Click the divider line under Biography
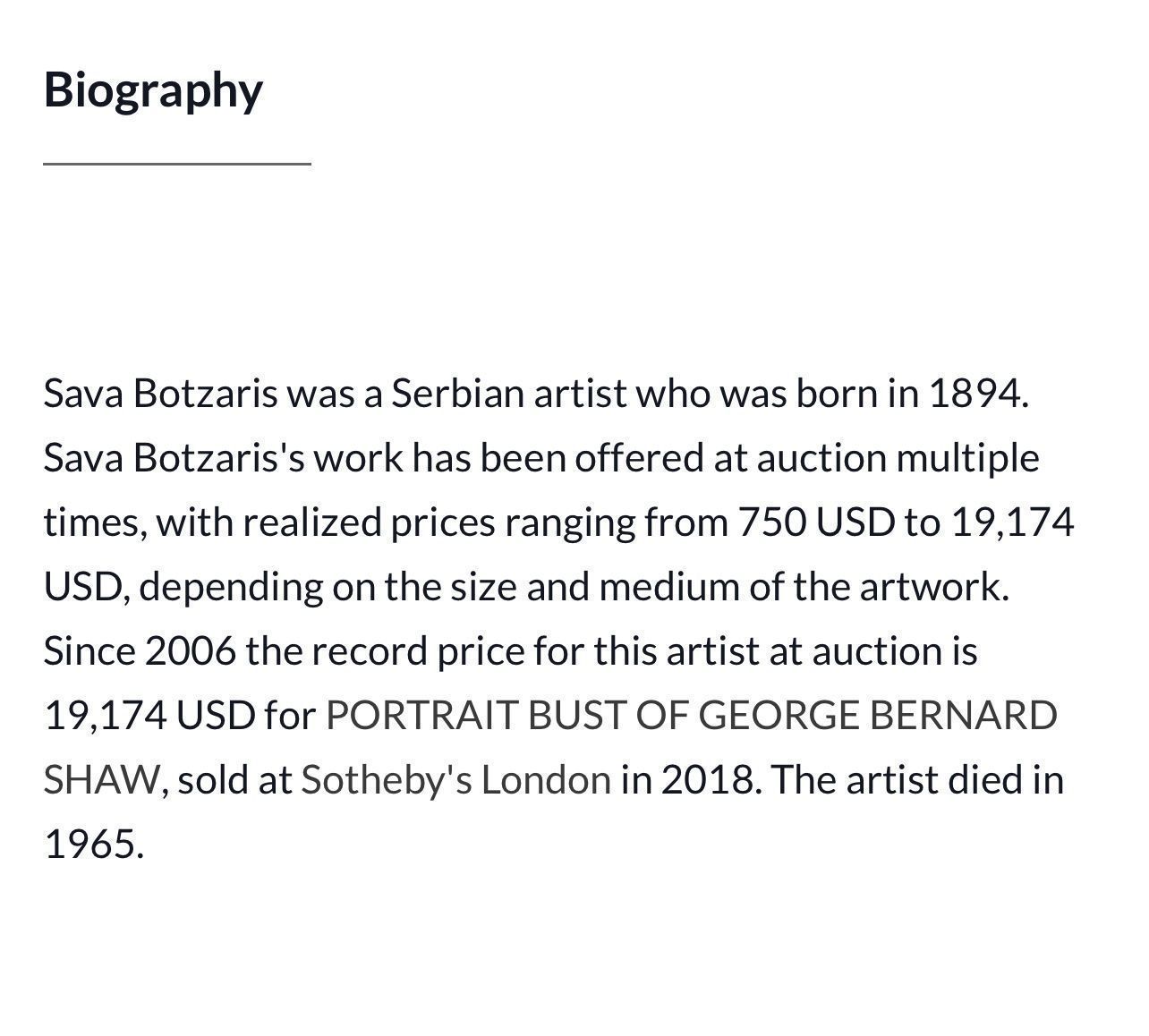Image resolution: width=1149 pixels, height=1036 pixels. click(x=177, y=164)
